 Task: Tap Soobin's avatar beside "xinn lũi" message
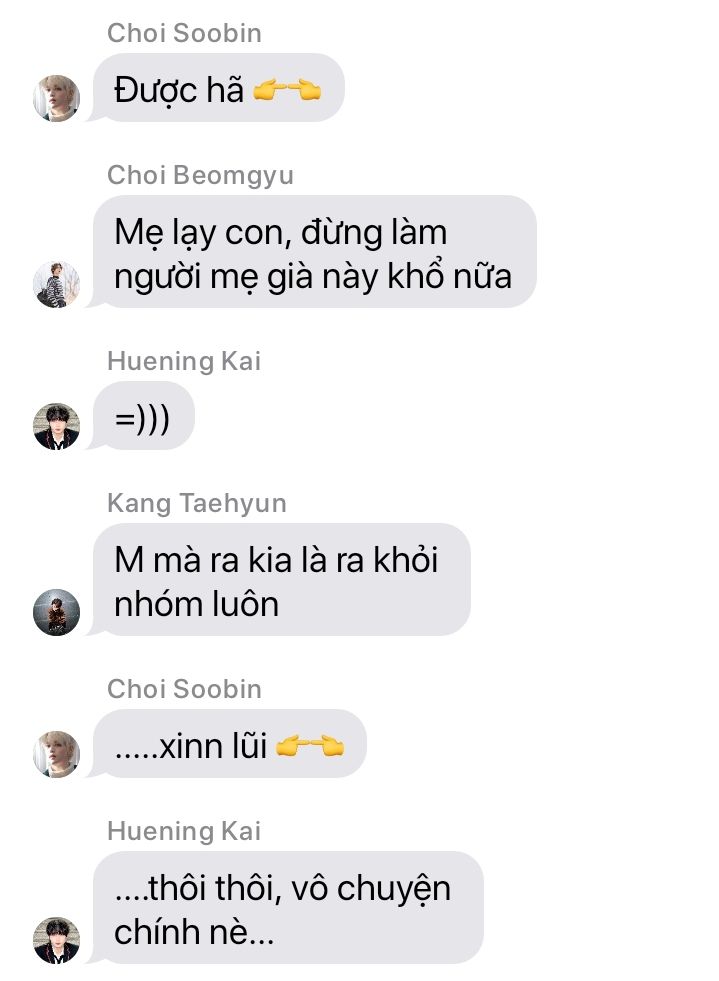point(56,754)
